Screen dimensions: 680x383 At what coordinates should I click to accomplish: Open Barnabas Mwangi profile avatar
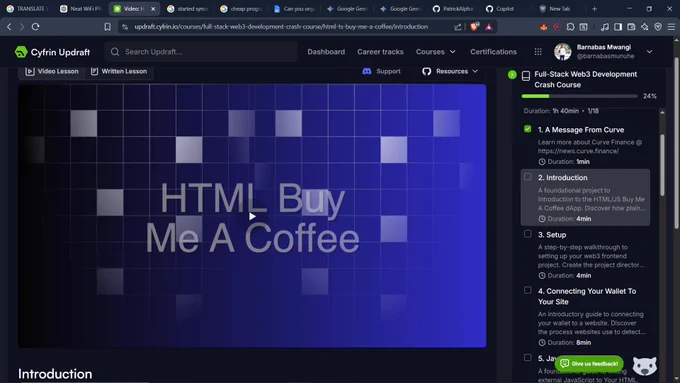pyautogui.click(x=562, y=52)
